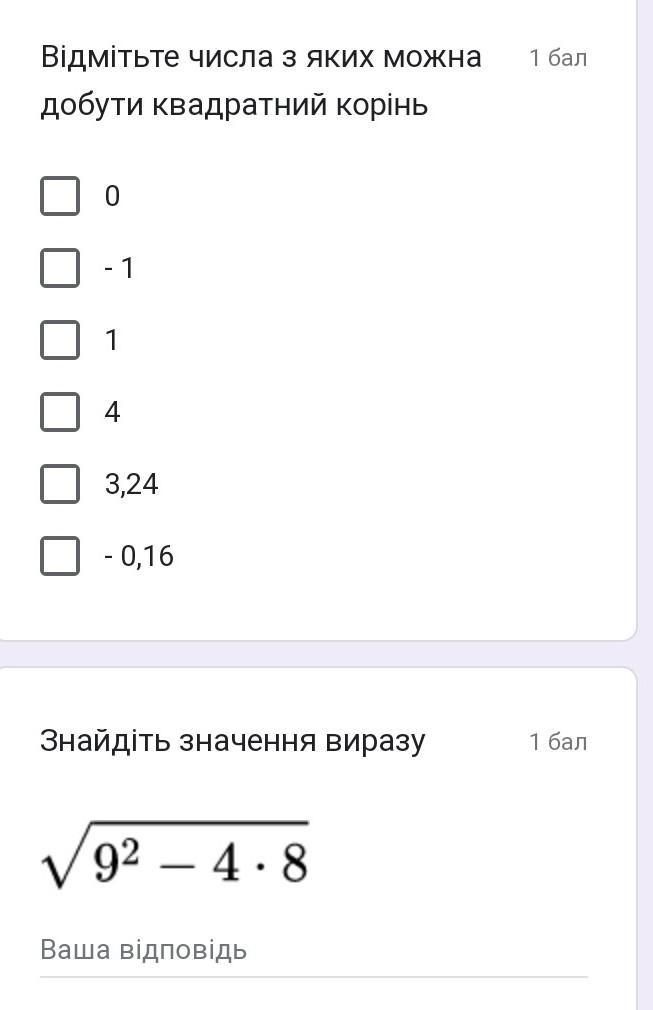Click the 'Знайдіть значення виразу' question title
The image size is (653, 1010).
[x=232, y=741]
